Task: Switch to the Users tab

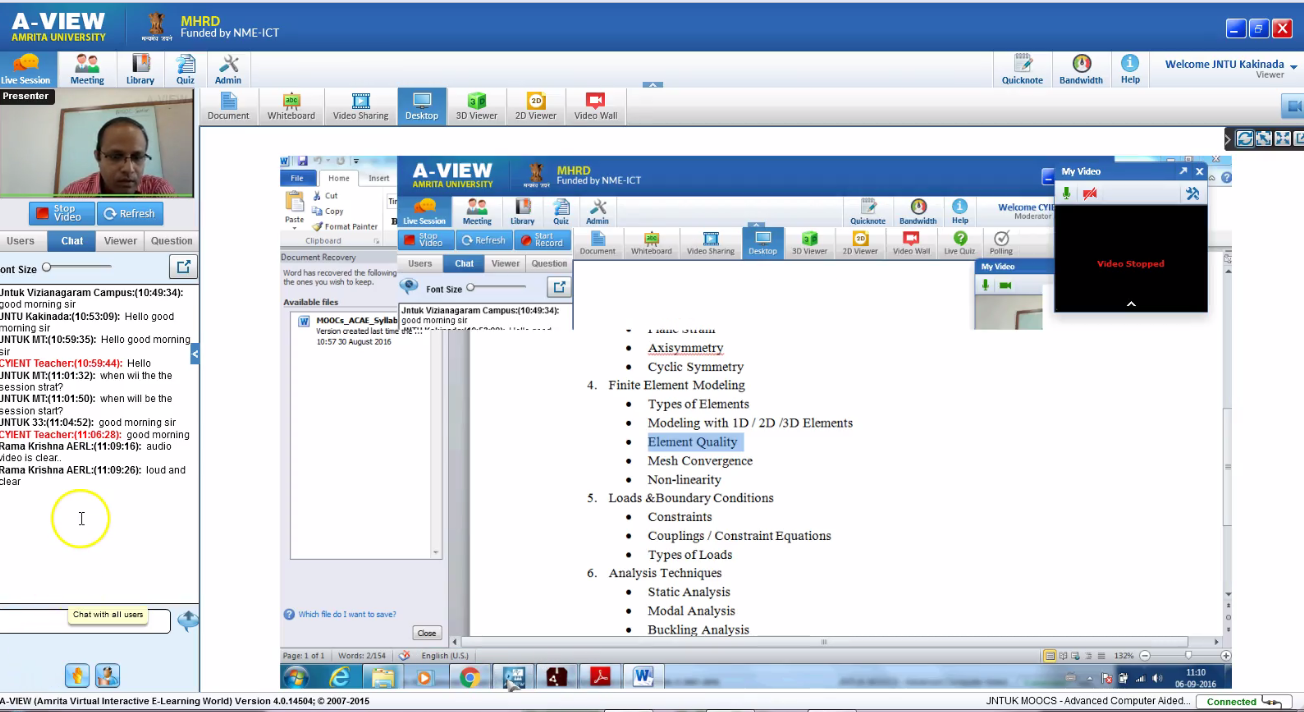Action: (21, 241)
